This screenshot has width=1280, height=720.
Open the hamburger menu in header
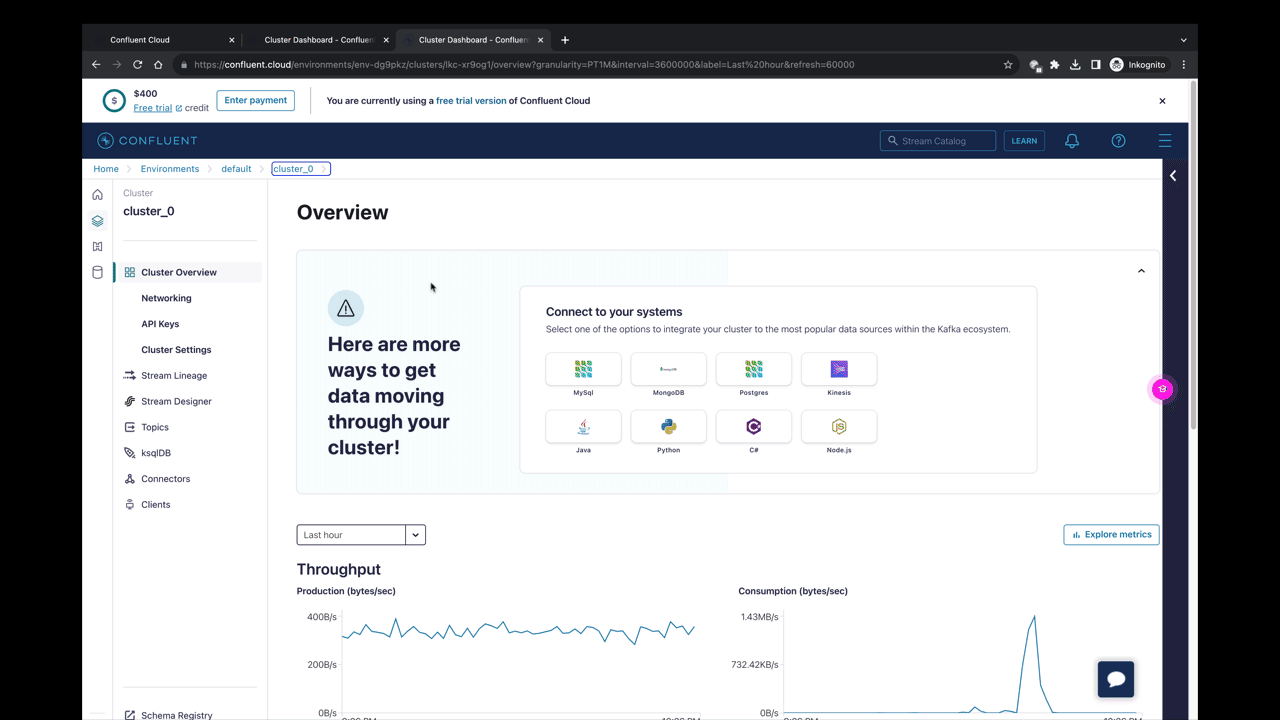coord(1165,141)
